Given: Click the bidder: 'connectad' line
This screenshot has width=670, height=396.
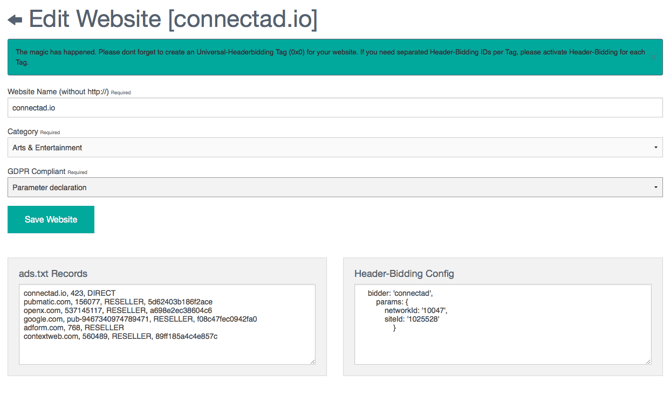Looking at the screenshot, I should 400,293.
